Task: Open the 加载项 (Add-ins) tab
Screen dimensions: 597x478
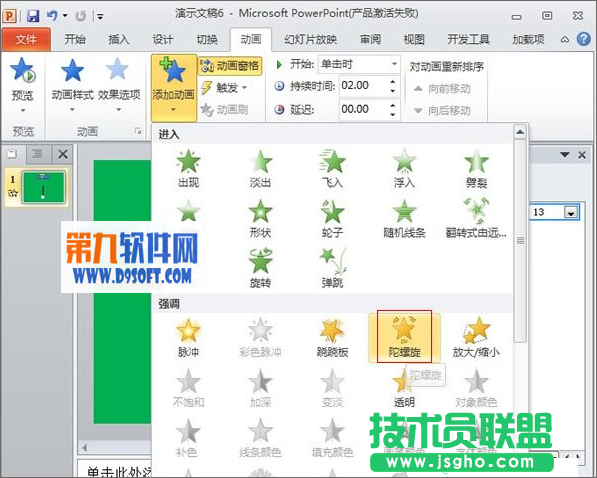Action: (x=528, y=39)
